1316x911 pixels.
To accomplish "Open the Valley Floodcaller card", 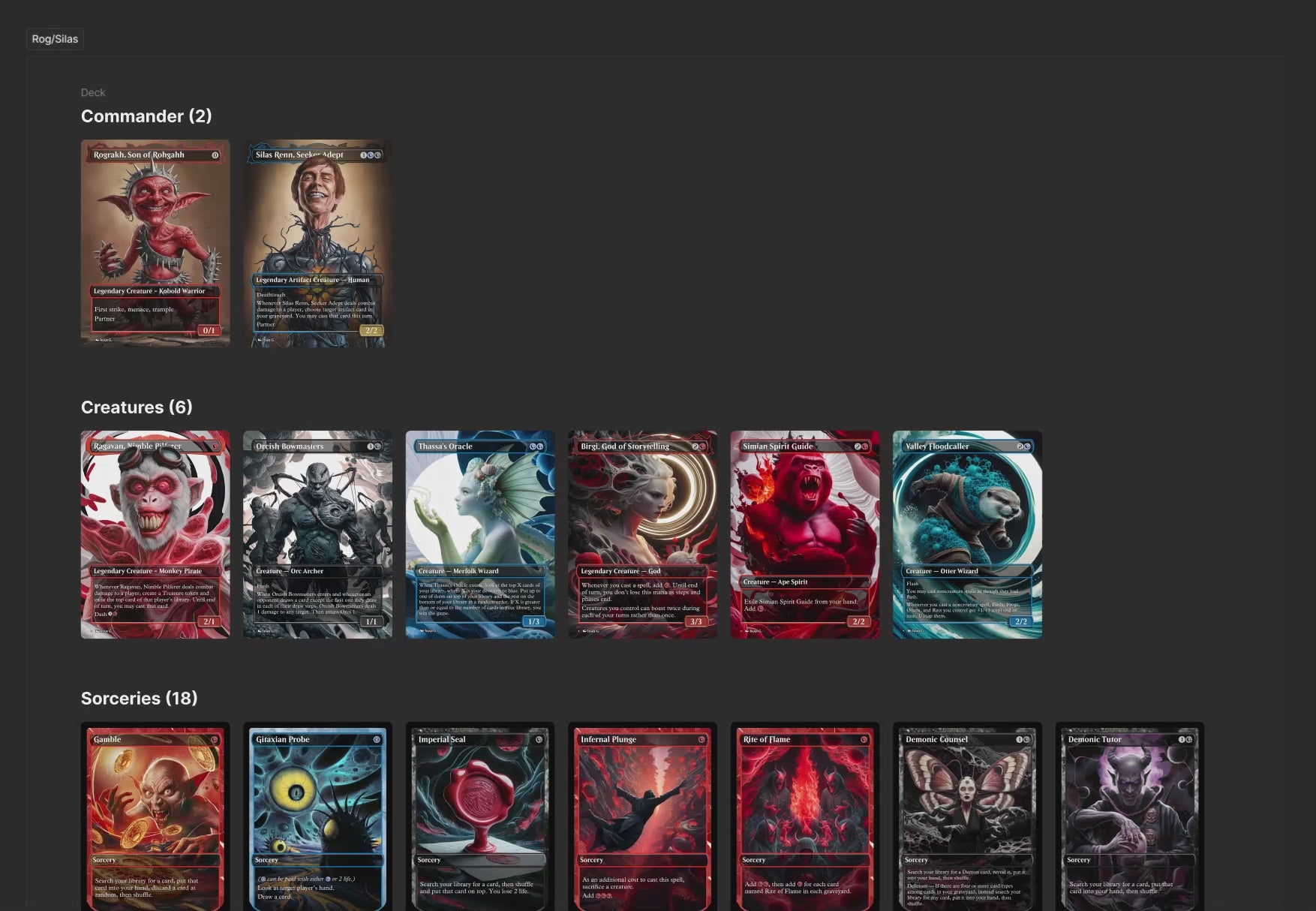I will (x=967, y=534).
